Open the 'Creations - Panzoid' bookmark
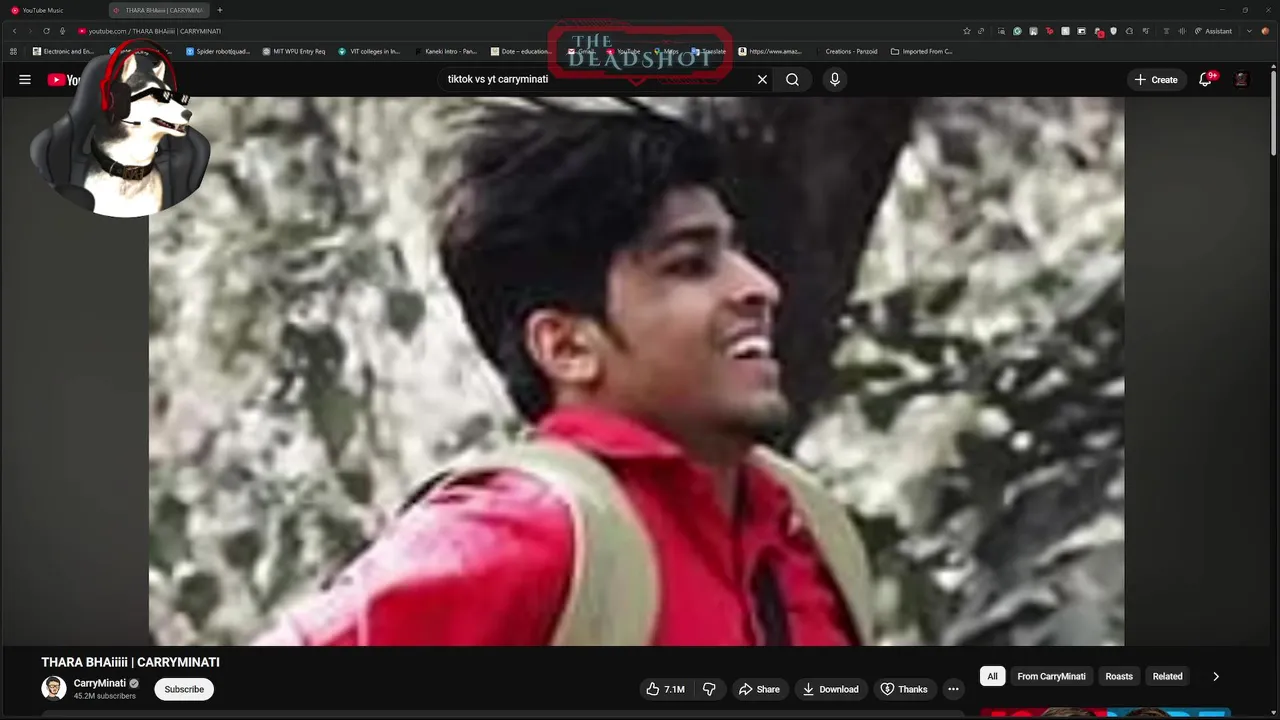This screenshot has height=720, width=1280. point(846,51)
